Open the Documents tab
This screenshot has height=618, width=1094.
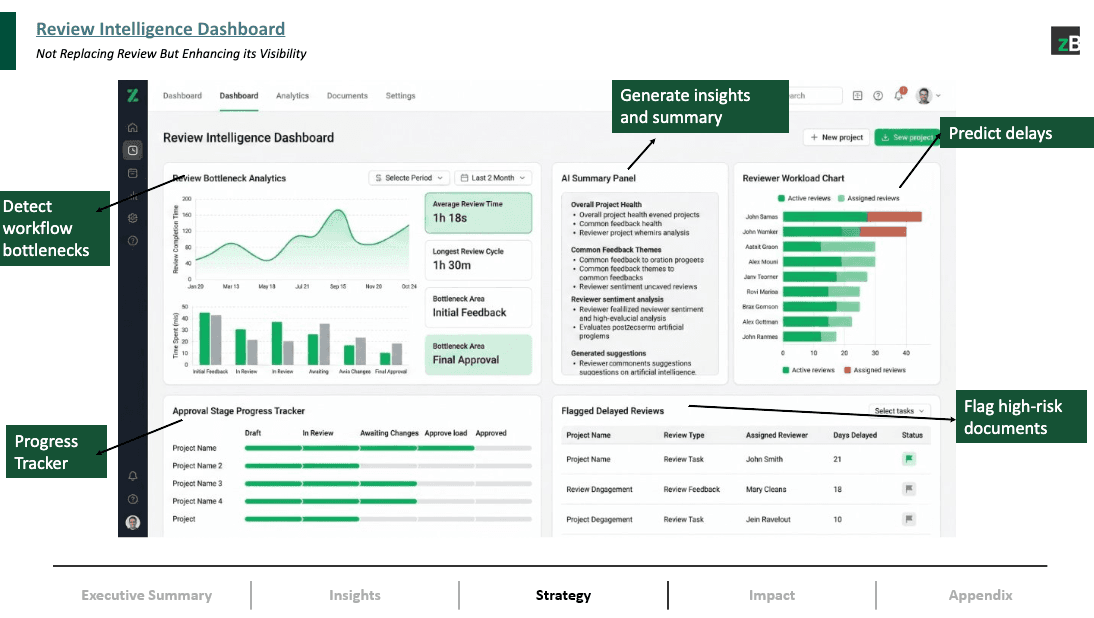(x=347, y=96)
